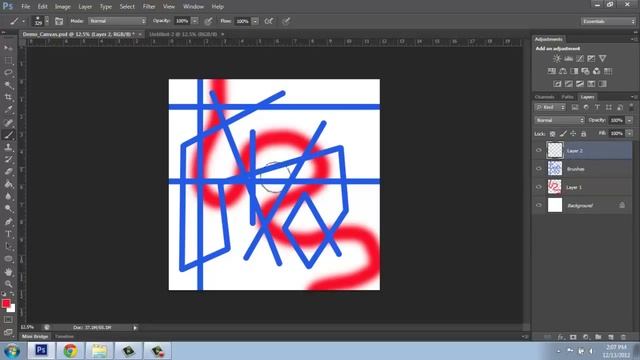
Task: Open Chrome from the taskbar
Action: (x=70, y=351)
